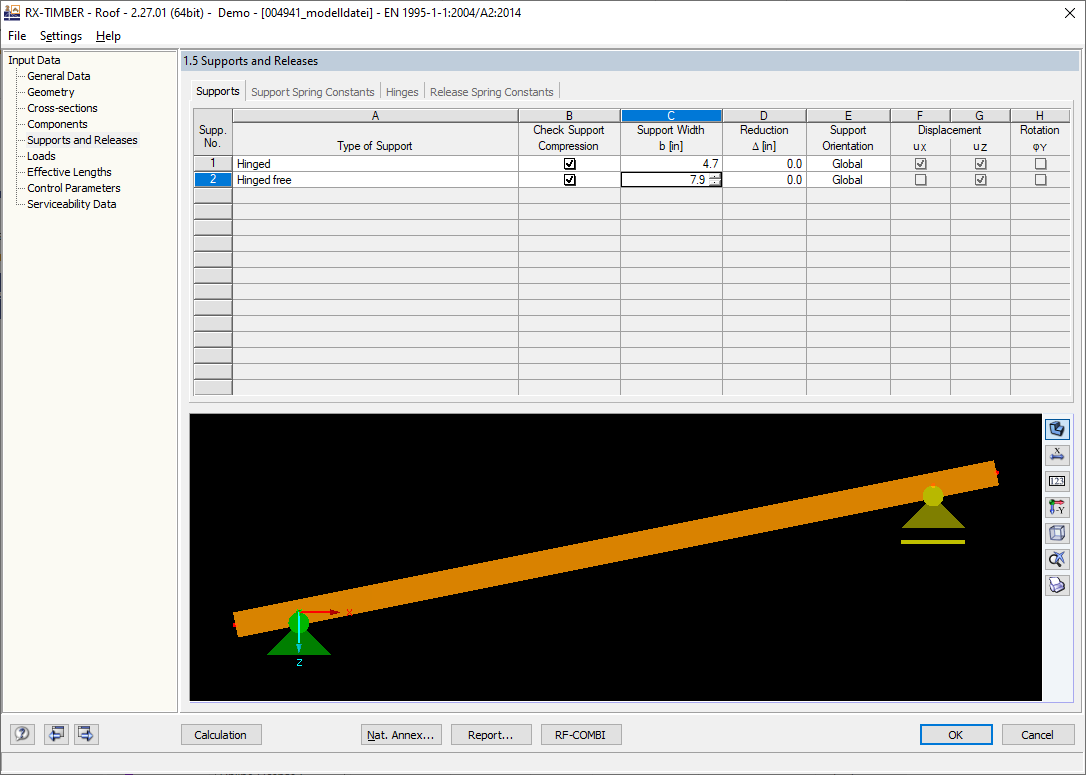The image size is (1086, 775).
Task: Click the green hinged support in the graphic
Action: pyautogui.click(x=299, y=634)
